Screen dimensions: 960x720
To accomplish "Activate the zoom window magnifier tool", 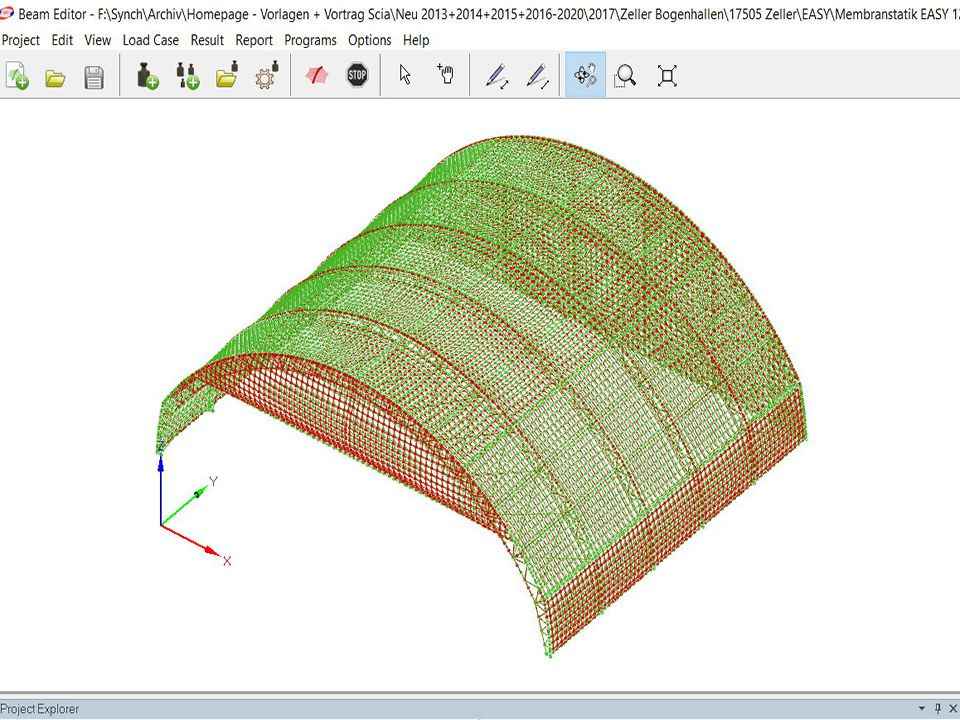I will point(626,76).
